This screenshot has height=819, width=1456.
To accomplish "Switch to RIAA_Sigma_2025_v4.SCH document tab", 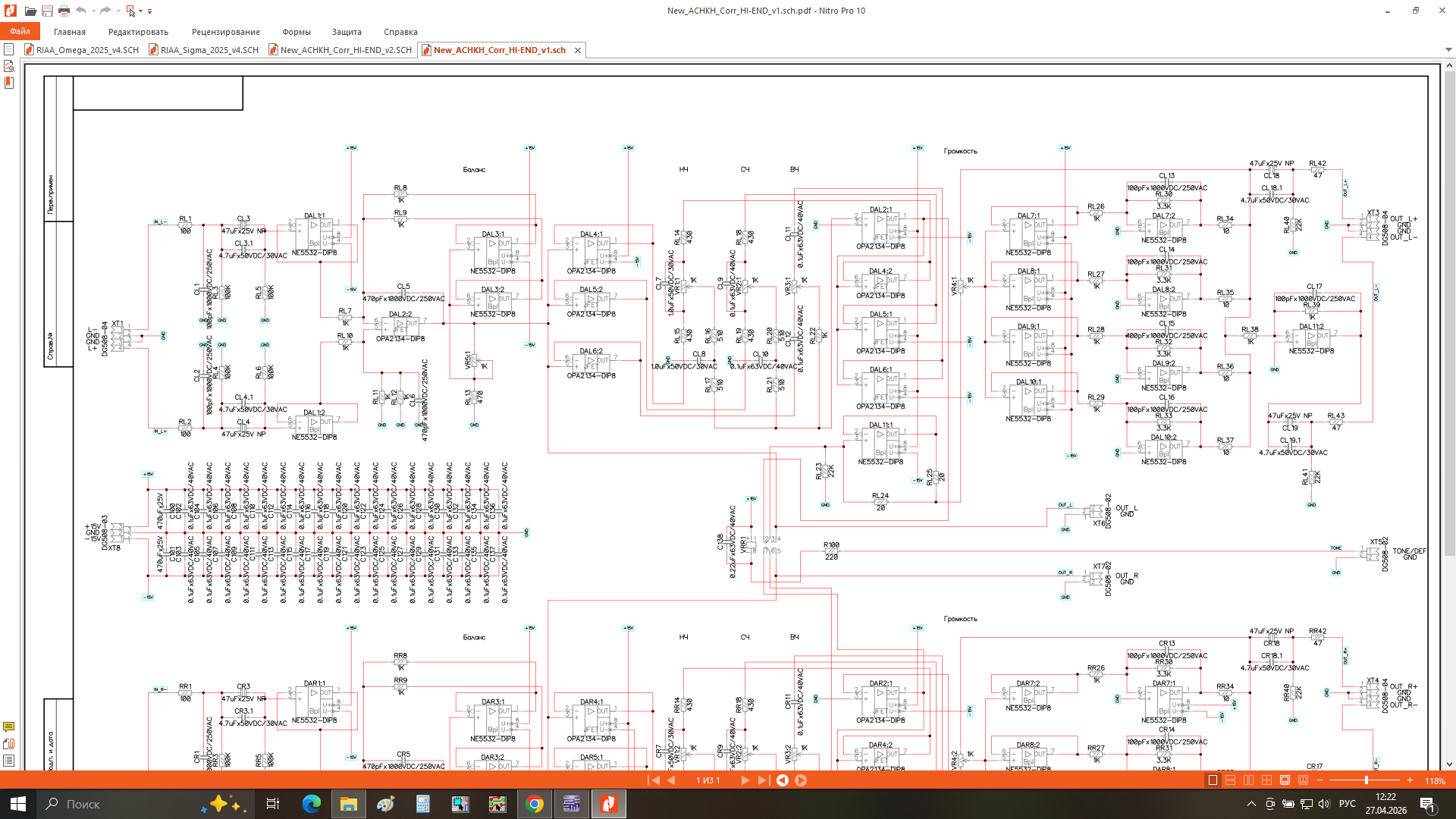I will point(209,50).
